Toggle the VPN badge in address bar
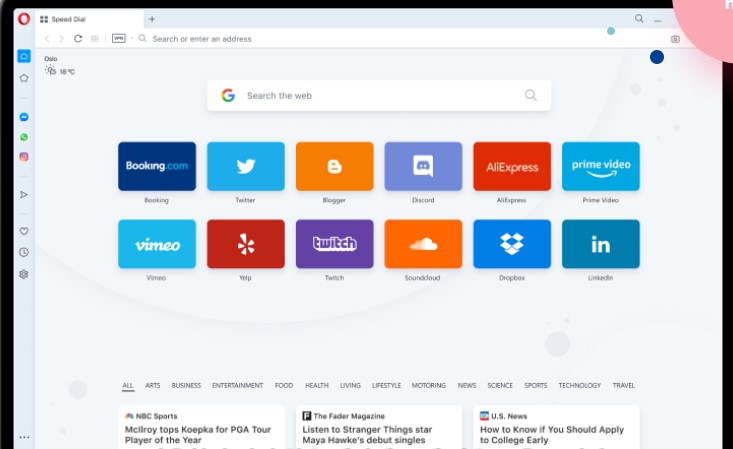 119,39
